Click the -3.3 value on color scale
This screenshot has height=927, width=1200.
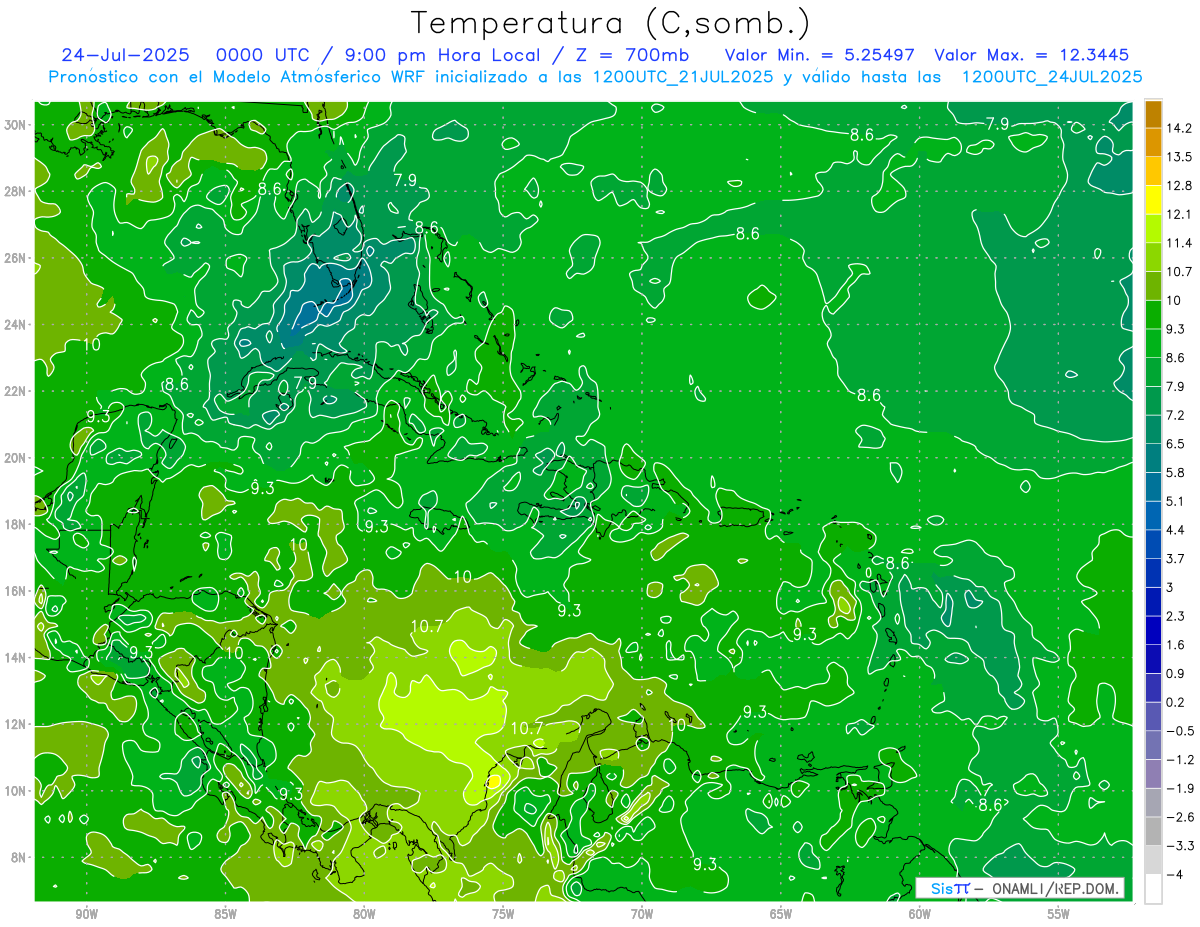(x=1179, y=846)
